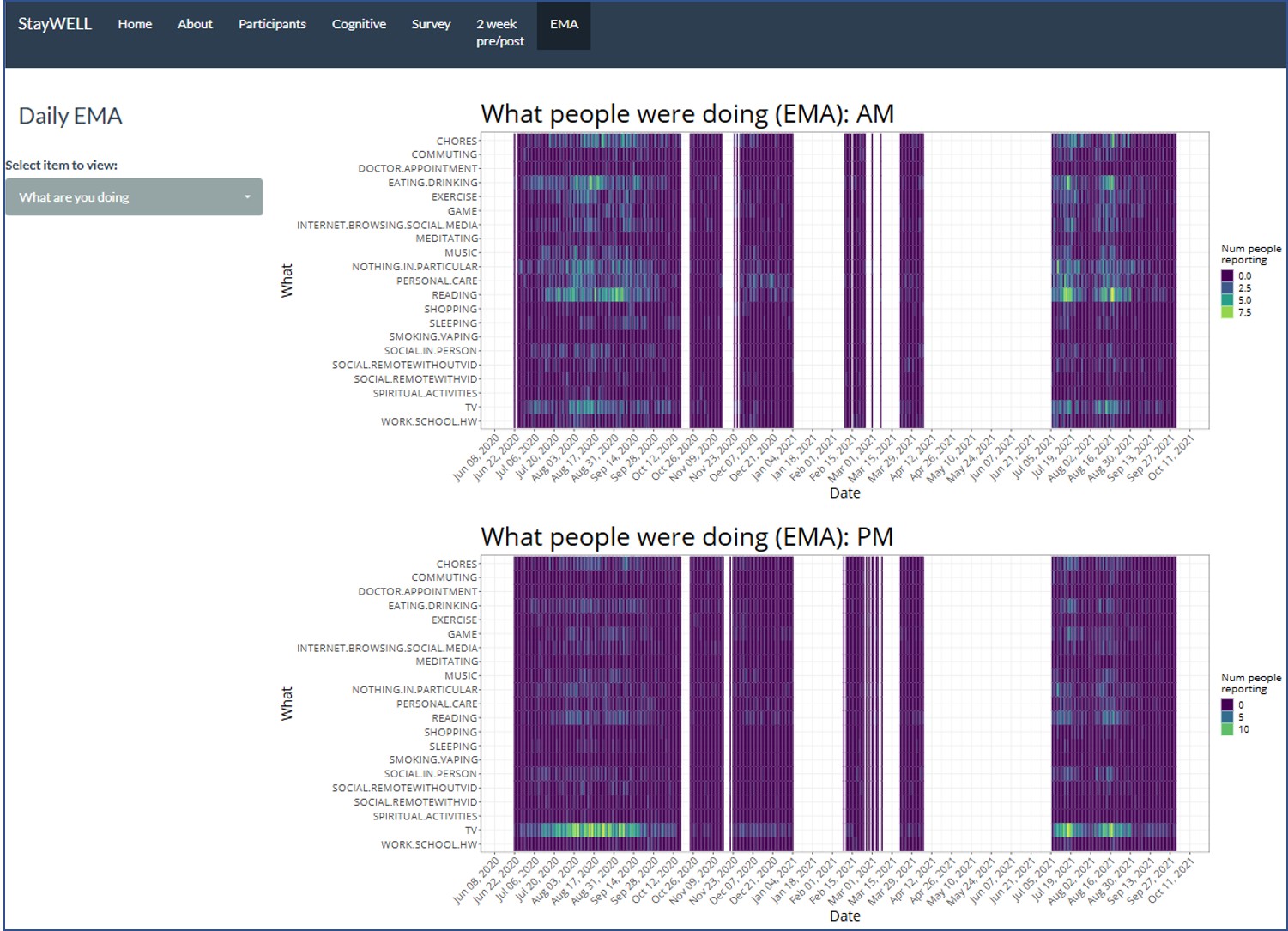Image resolution: width=1288 pixels, height=931 pixels.
Task: Click the READING row label in AM chart
Action: click(454, 295)
